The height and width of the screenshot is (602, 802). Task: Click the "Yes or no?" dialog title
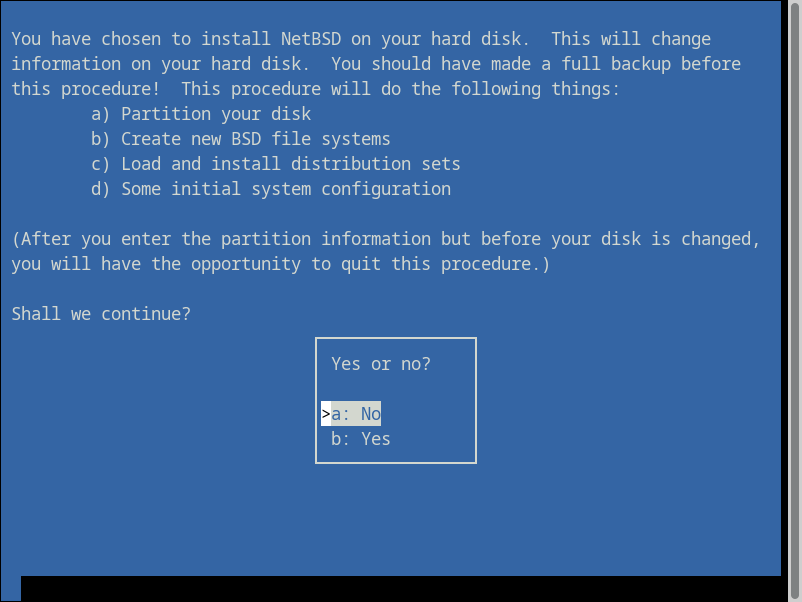point(381,364)
